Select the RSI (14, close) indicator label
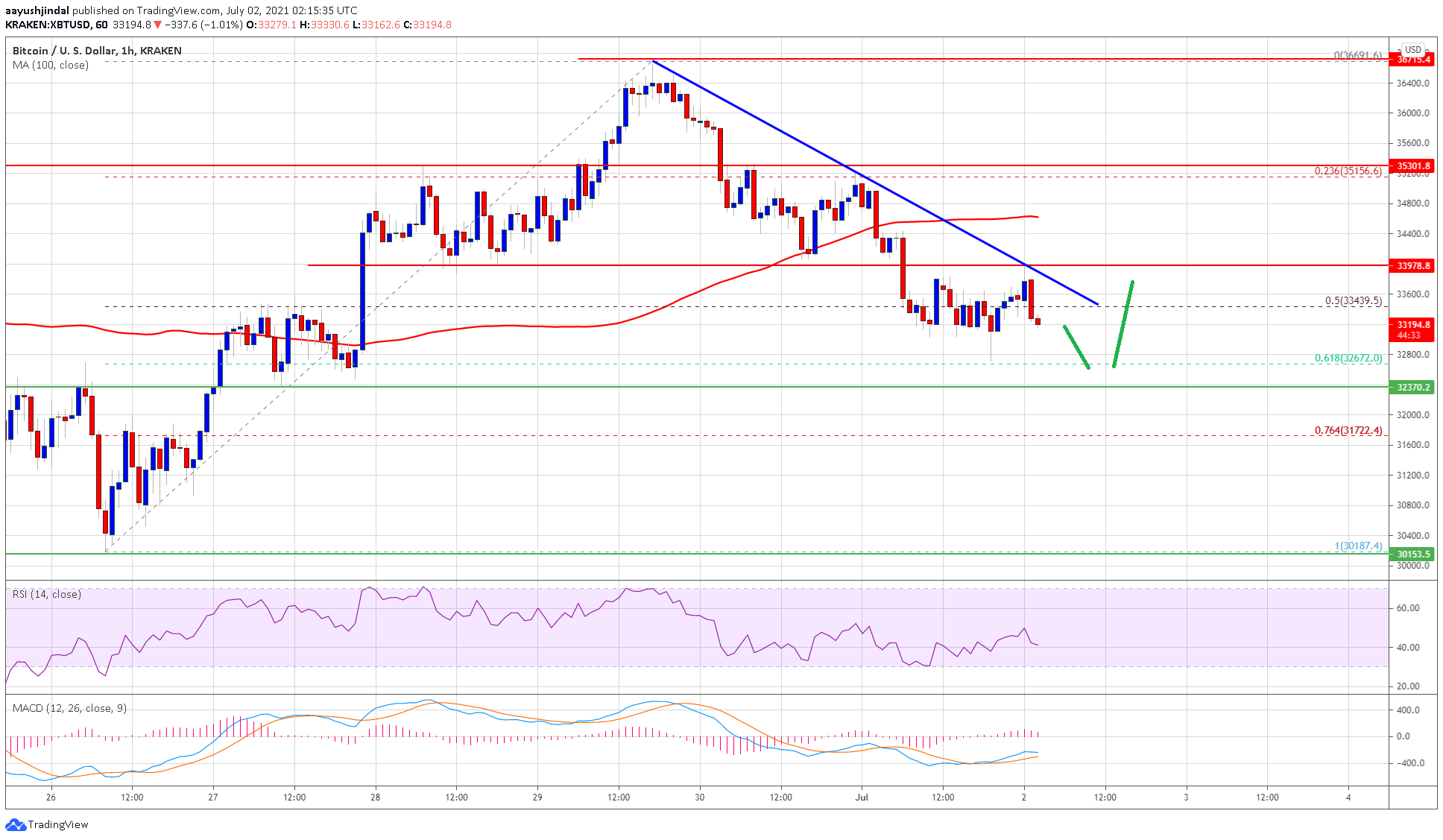The image size is (1443, 840). tap(46, 594)
